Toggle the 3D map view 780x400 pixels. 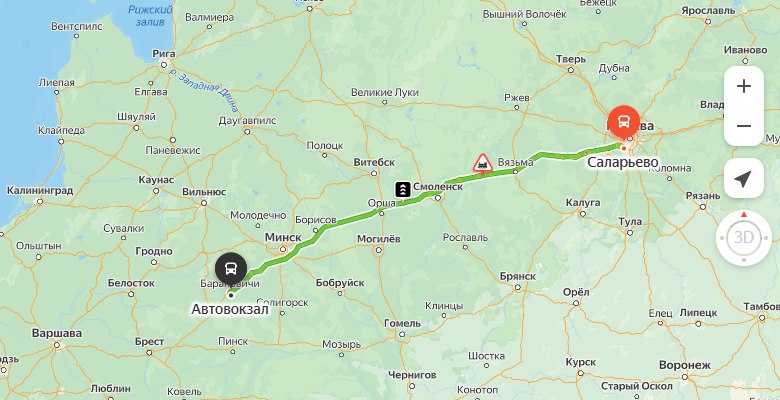pos(744,238)
